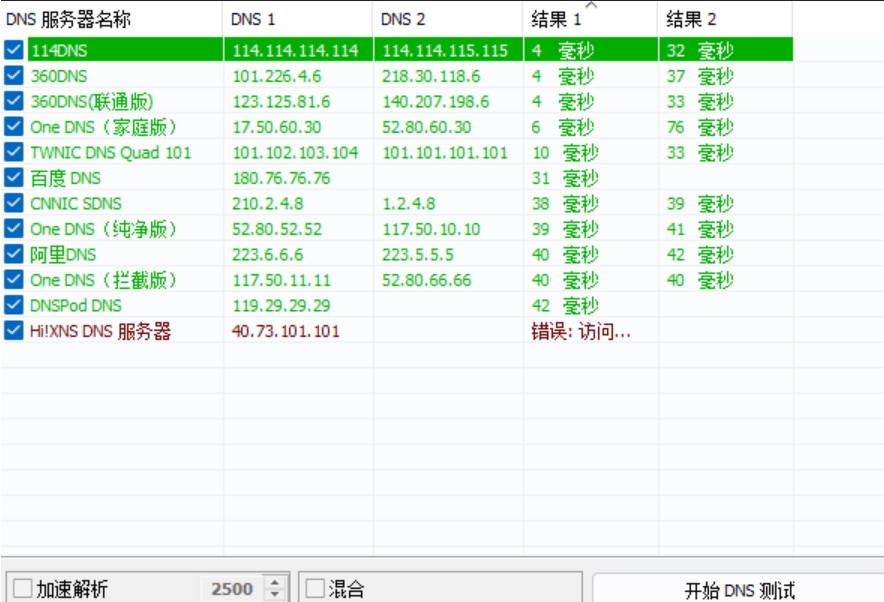The width and height of the screenshot is (884, 602).
Task: Click the 101.101.101.101 address cell
Action: (448, 152)
